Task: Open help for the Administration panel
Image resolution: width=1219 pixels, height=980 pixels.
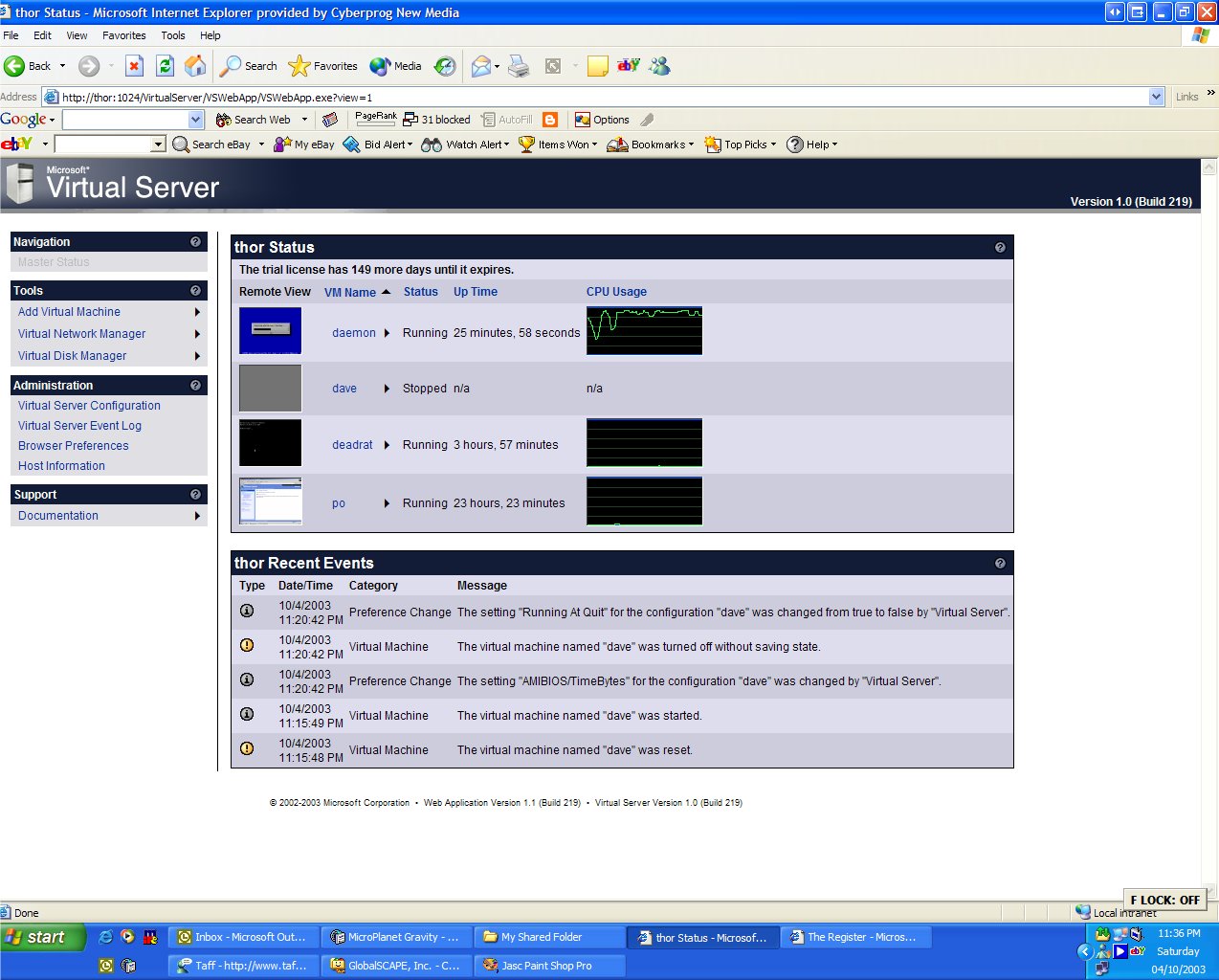Action: 195,386
